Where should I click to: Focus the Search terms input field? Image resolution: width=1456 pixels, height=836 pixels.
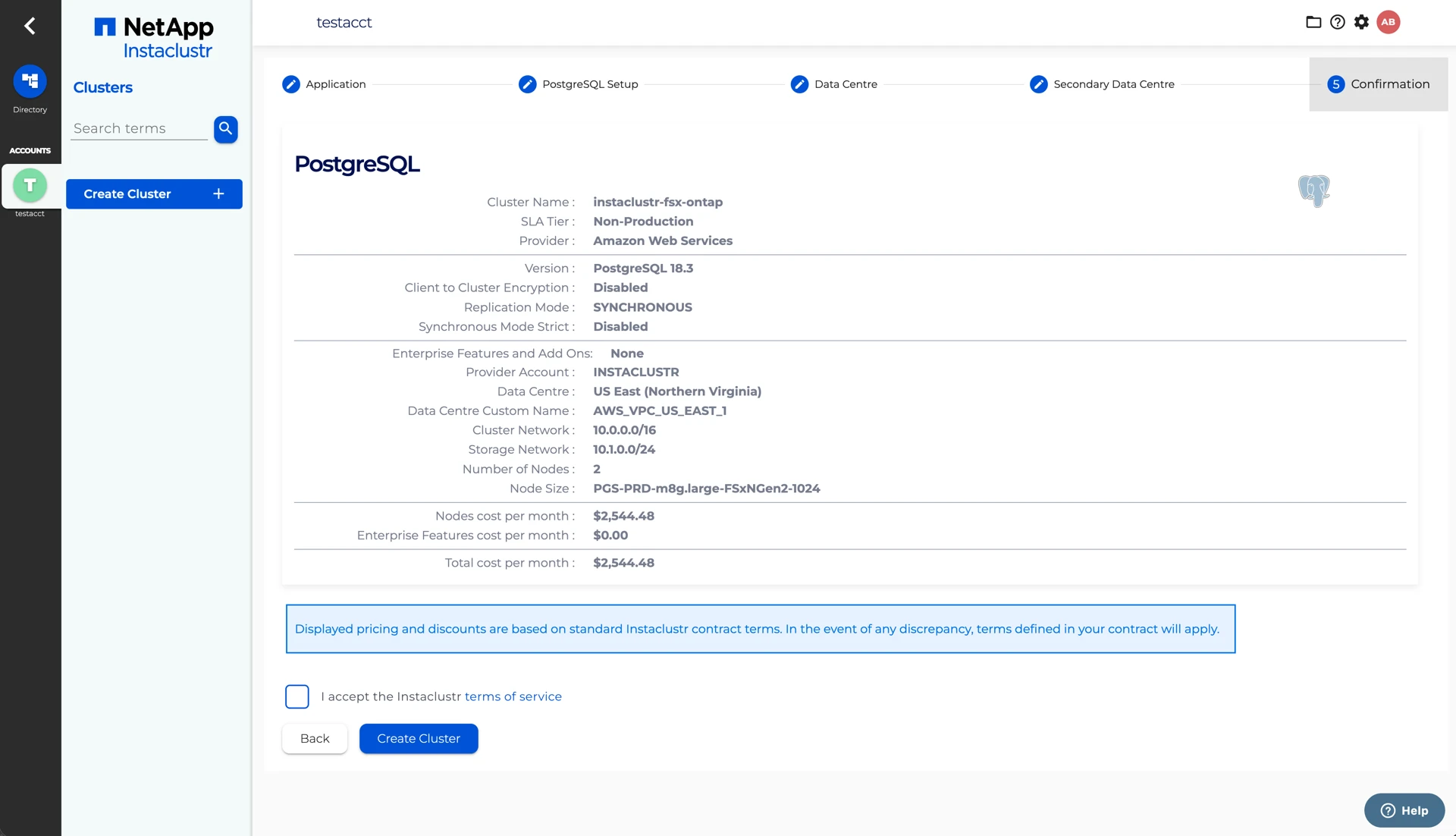point(140,129)
